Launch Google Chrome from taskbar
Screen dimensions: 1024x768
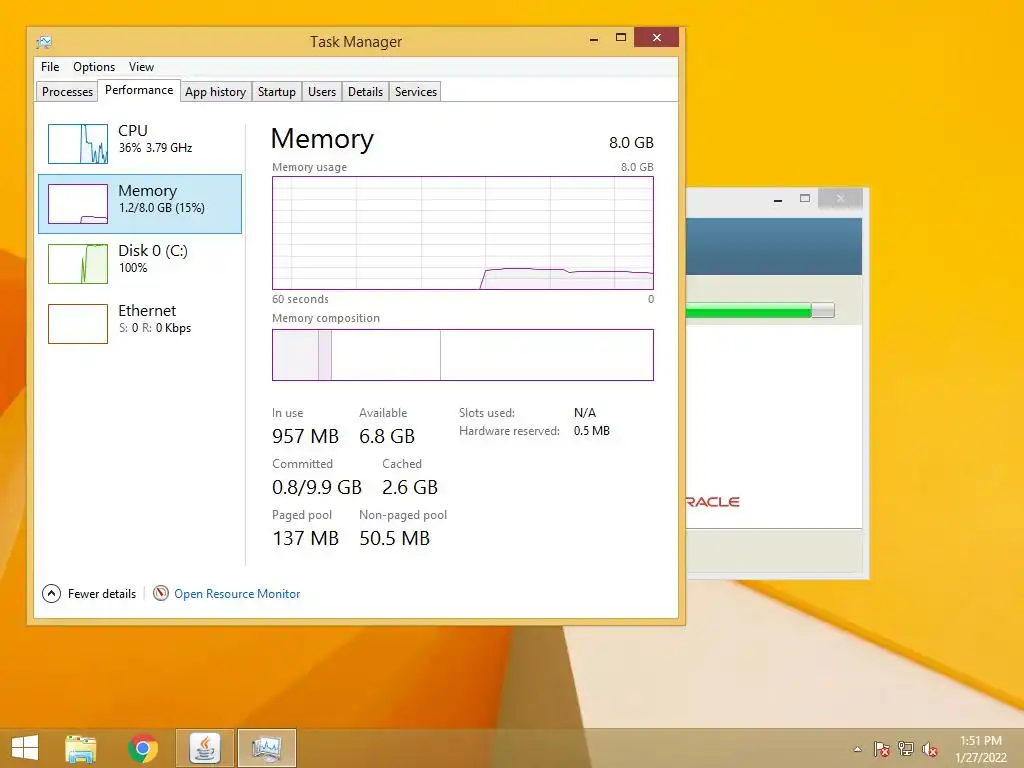coord(142,748)
